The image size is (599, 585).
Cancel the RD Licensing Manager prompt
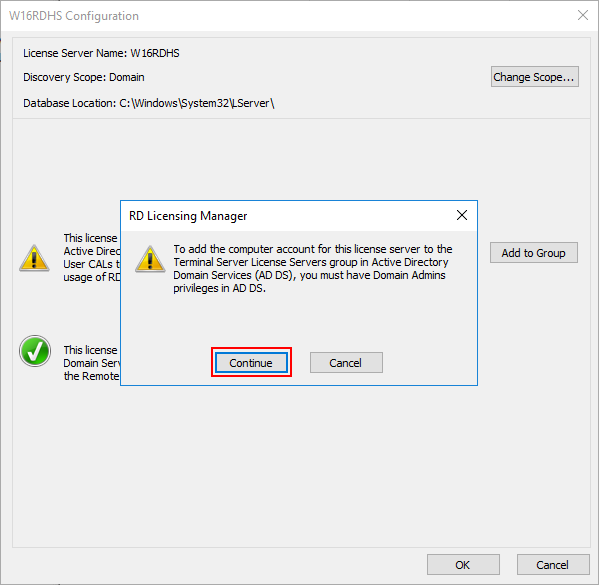(346, 362)
